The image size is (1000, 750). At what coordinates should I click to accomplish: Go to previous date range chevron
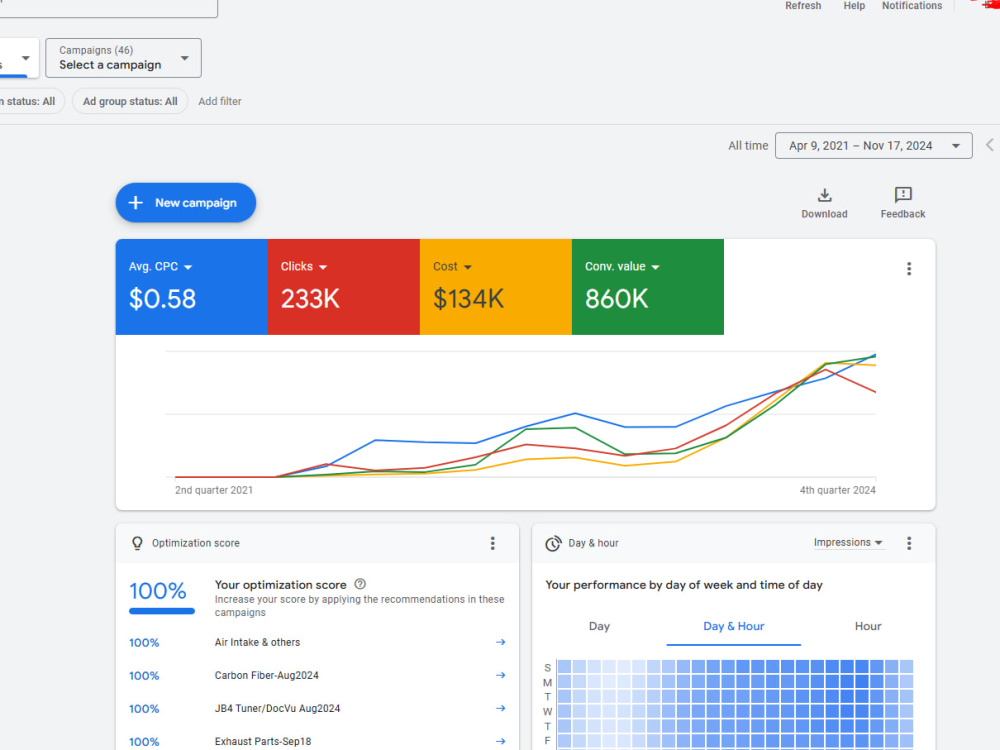pos(989,145)
